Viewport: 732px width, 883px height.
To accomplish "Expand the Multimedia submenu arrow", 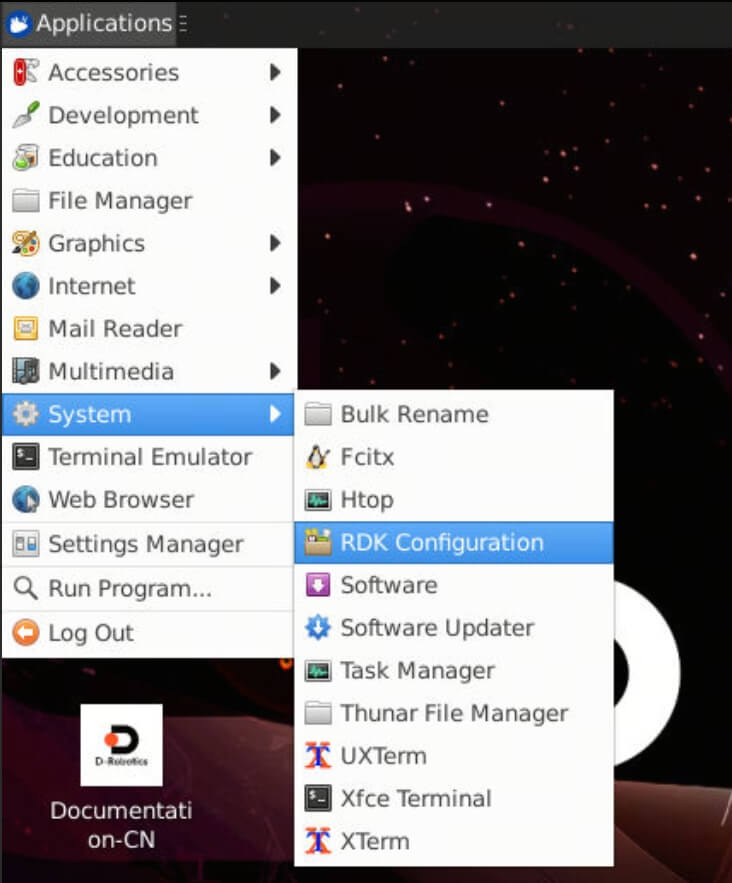I will pos(275,372).
